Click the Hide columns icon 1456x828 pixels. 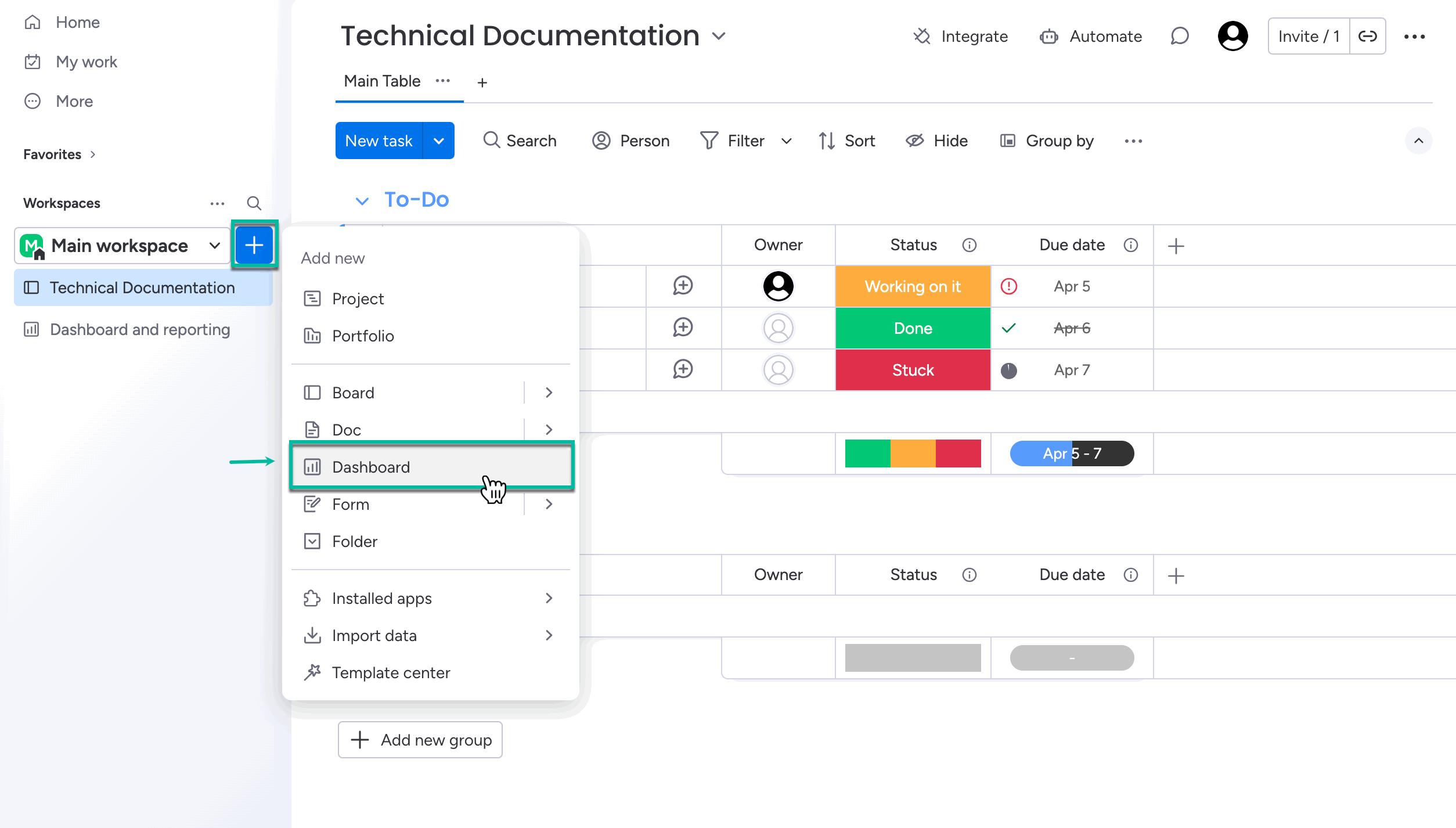pyautogui.click(x=915, y=141)
